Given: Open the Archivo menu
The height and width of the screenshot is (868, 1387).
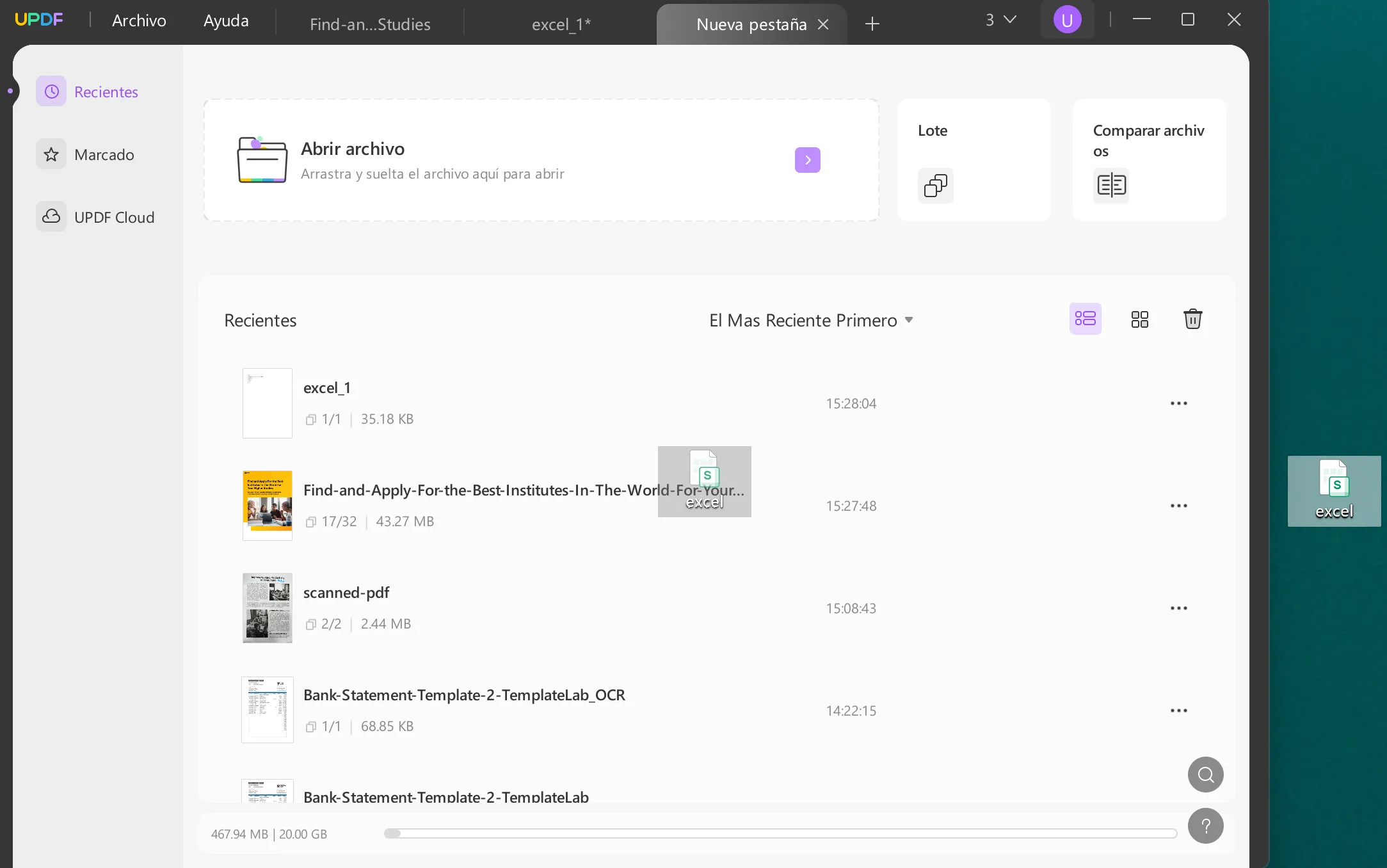Looking at the screenshot, I should (x=139, y=20).
